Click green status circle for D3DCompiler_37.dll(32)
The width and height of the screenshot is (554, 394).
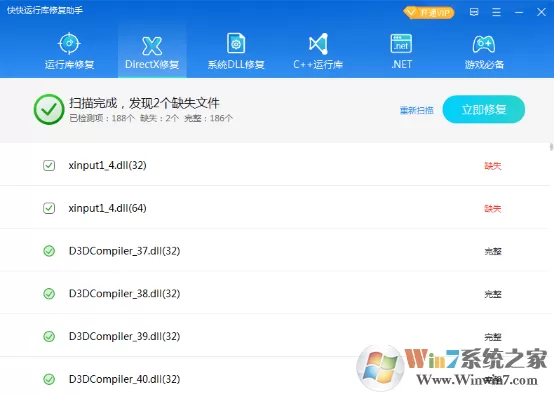pos(49,251)
